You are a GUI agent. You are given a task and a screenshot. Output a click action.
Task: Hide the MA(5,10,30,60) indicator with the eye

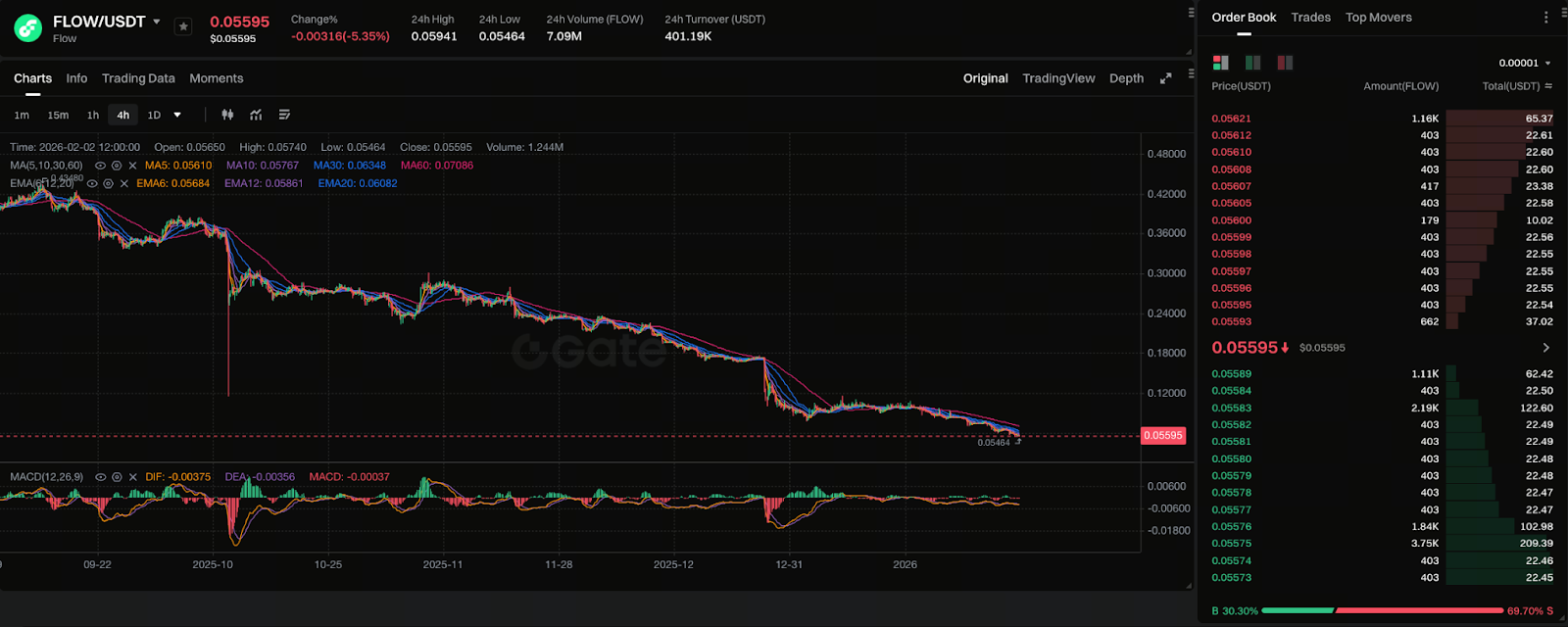pos(100,166)
